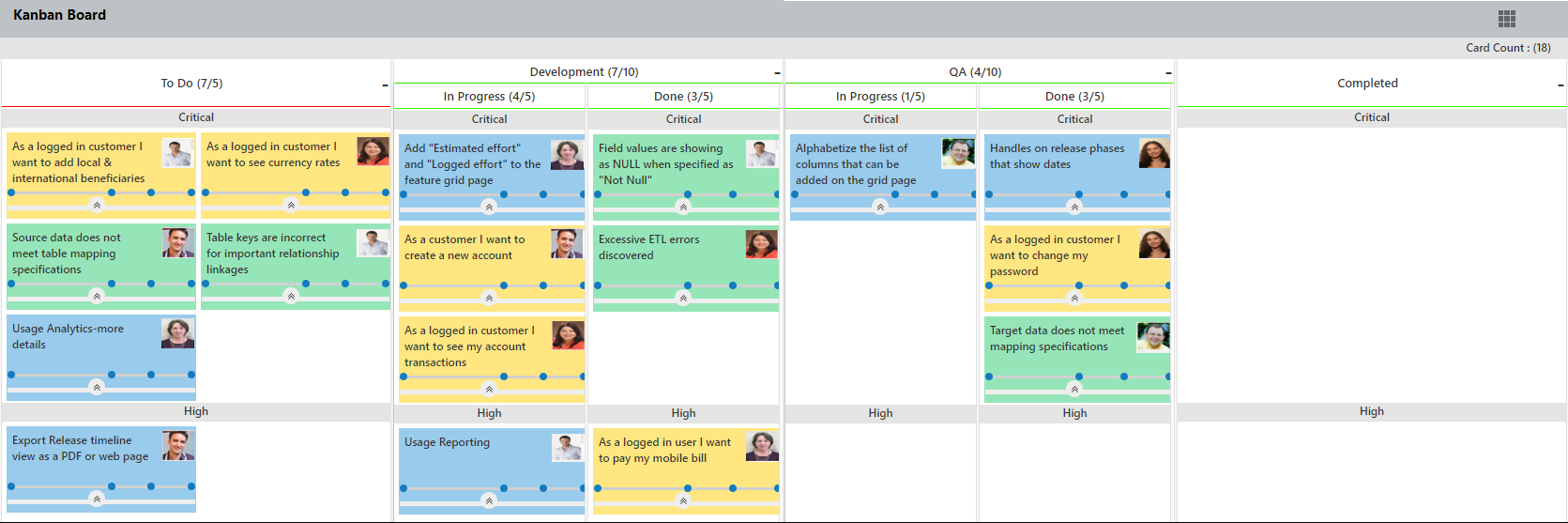The height and width of the screenshot is (523, 1568).
Task: Click avatar on 'Export Release timeline' card
Action: pyautogui.click(x=177, y=445)
